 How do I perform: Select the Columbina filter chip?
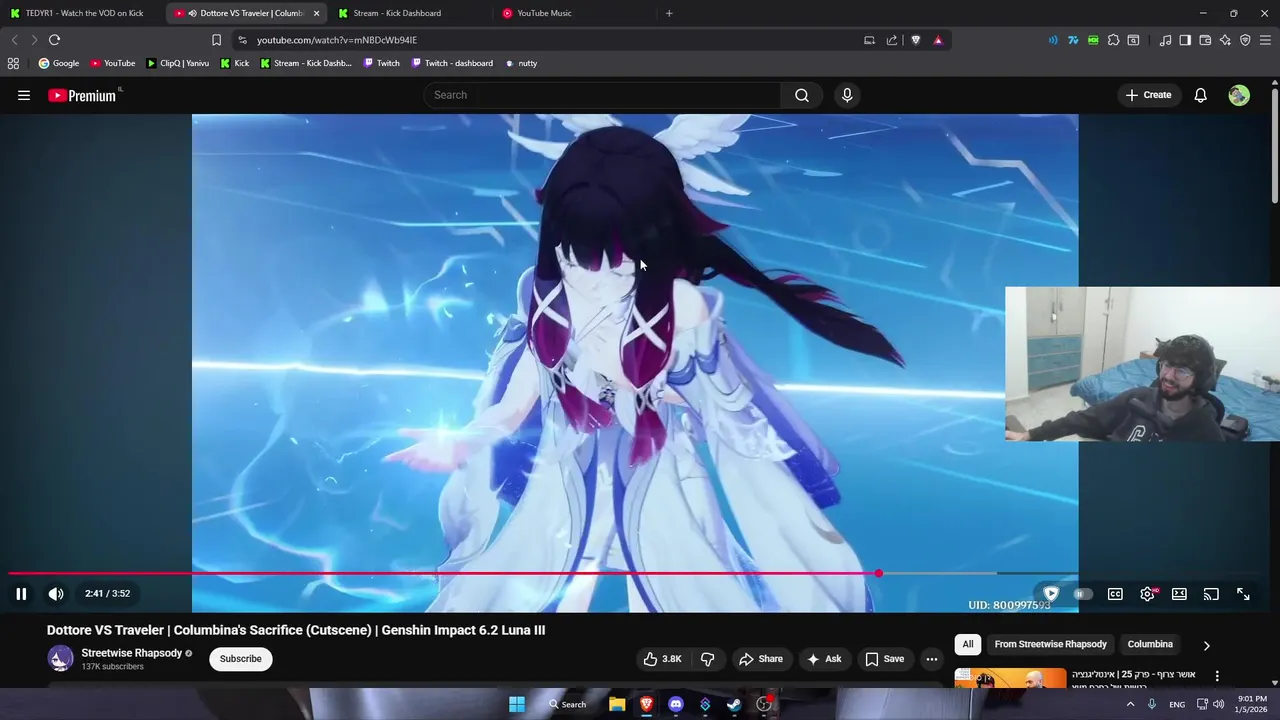[1150, 644]
